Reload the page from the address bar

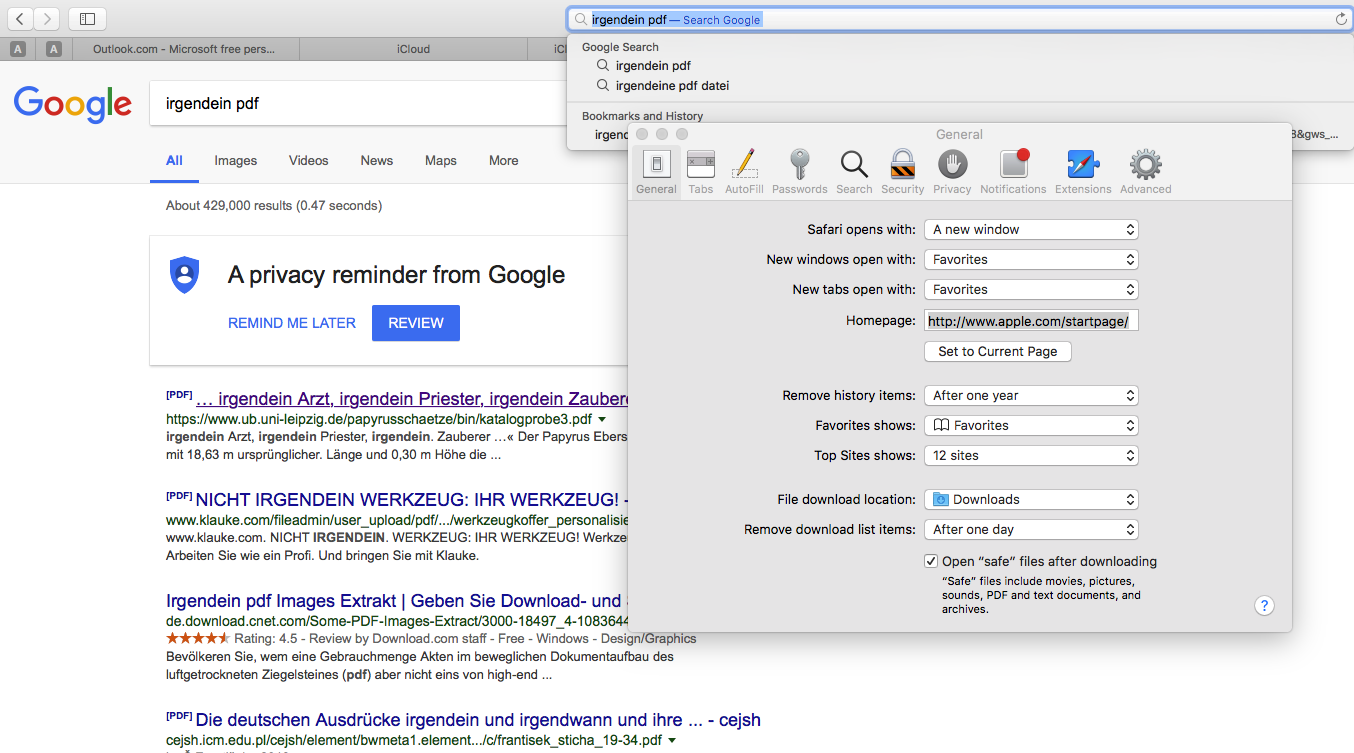pyautogui.click(x=1340, y=19)
